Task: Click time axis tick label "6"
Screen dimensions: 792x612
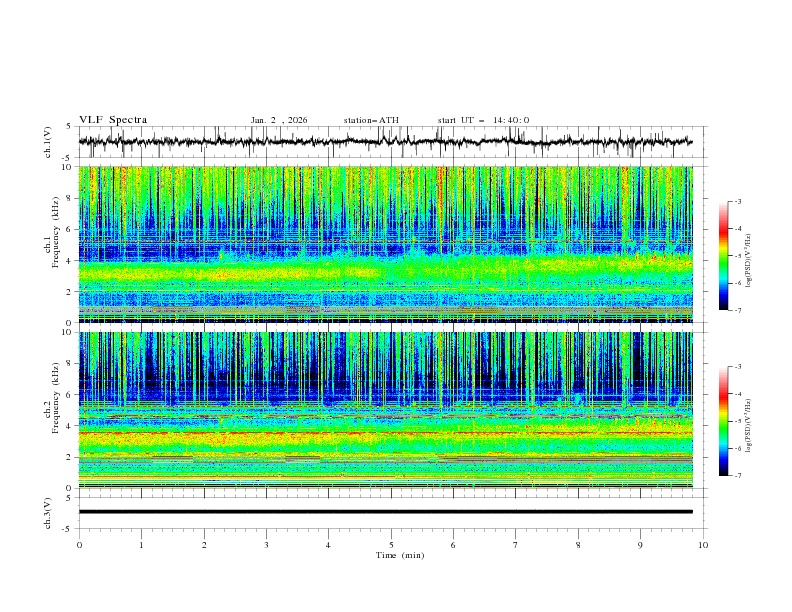Action: pos(453,545)
